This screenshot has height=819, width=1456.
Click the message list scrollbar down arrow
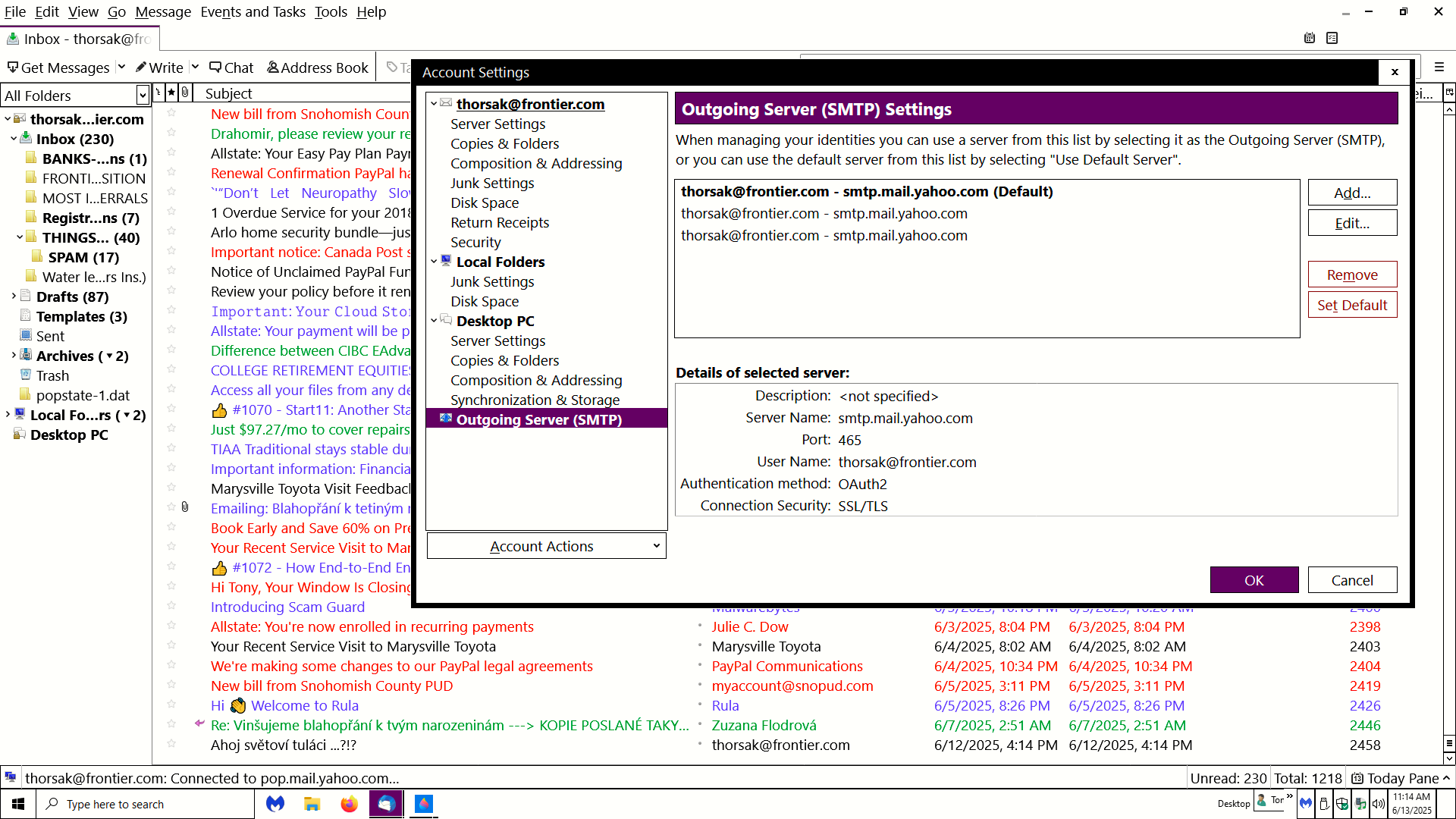pos(1449,758)
